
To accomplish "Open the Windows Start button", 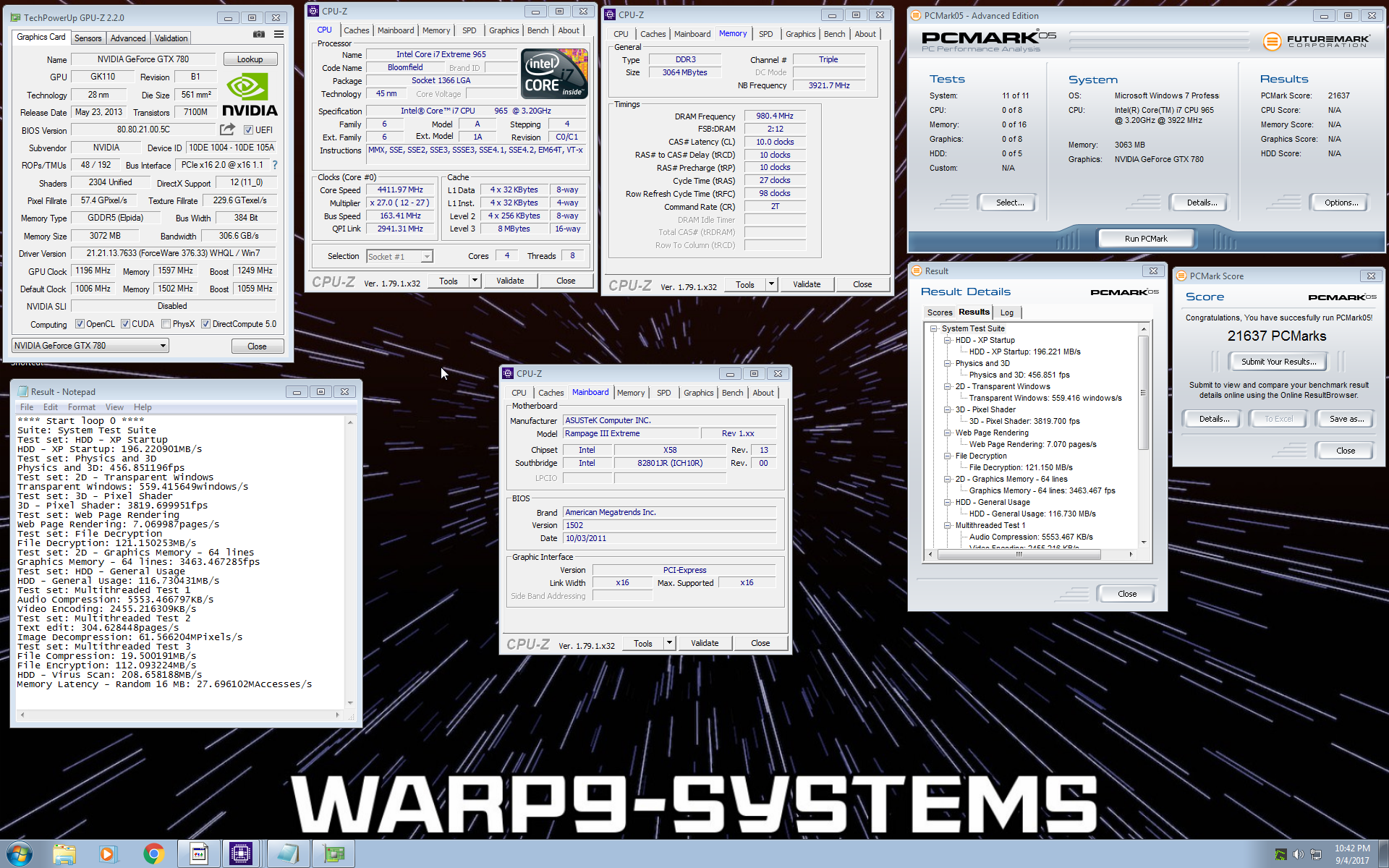I will click(20, 854).
